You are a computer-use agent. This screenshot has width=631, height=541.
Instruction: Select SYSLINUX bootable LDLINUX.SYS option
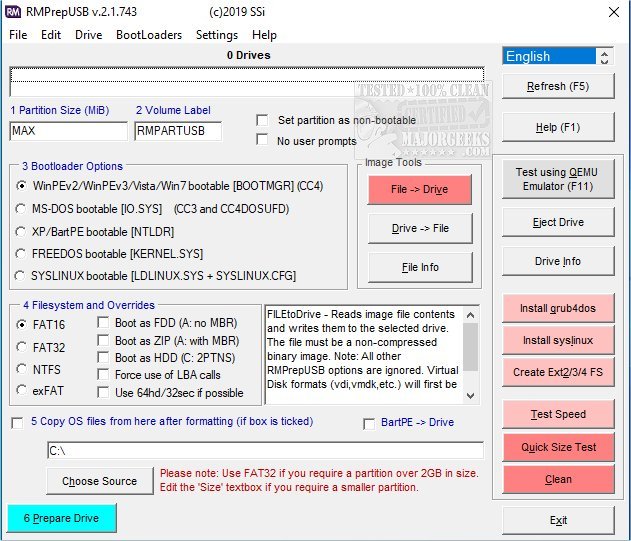pyautogui.click(x=20, y=275)
